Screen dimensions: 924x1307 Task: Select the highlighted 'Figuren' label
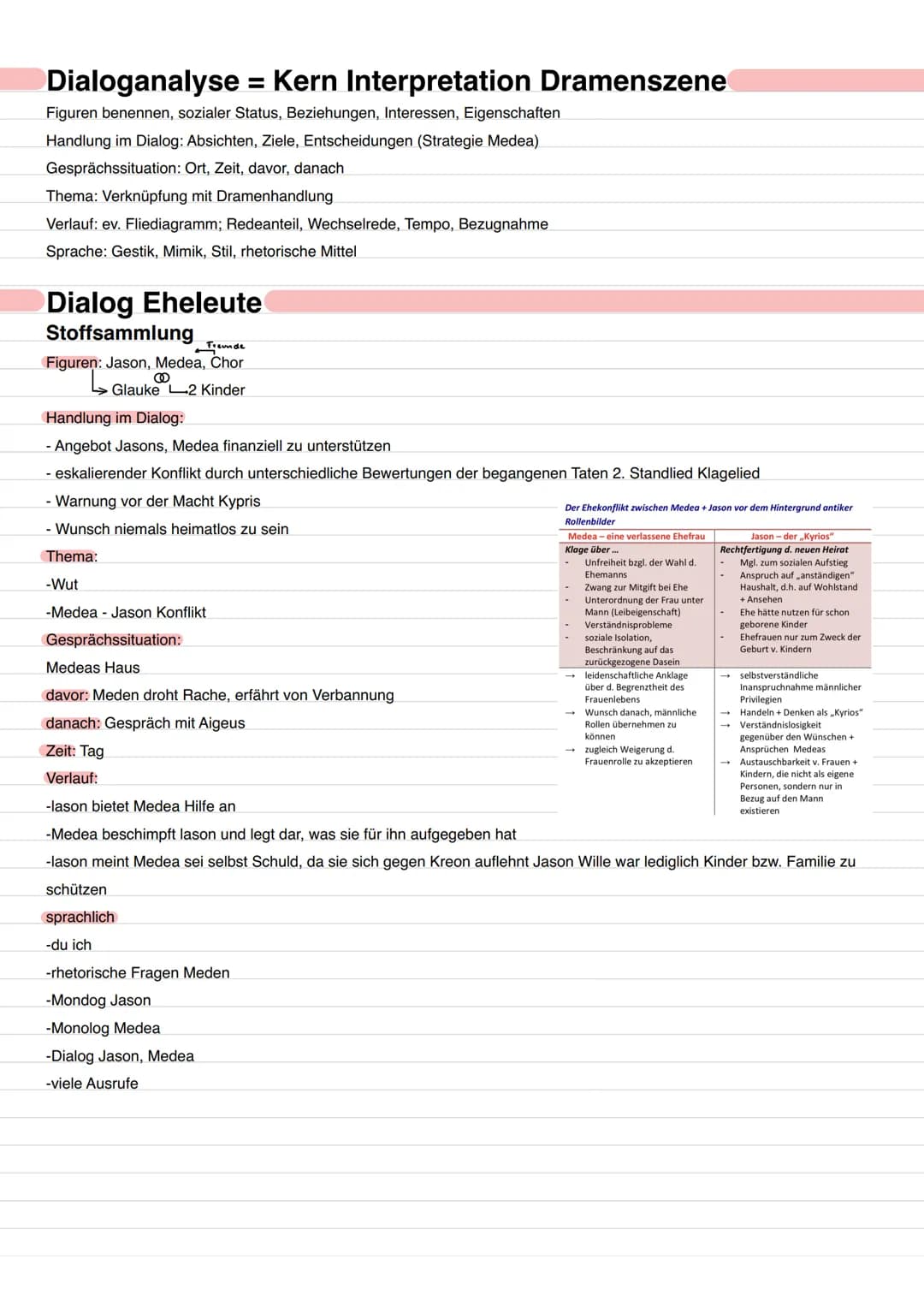point(72,362)
